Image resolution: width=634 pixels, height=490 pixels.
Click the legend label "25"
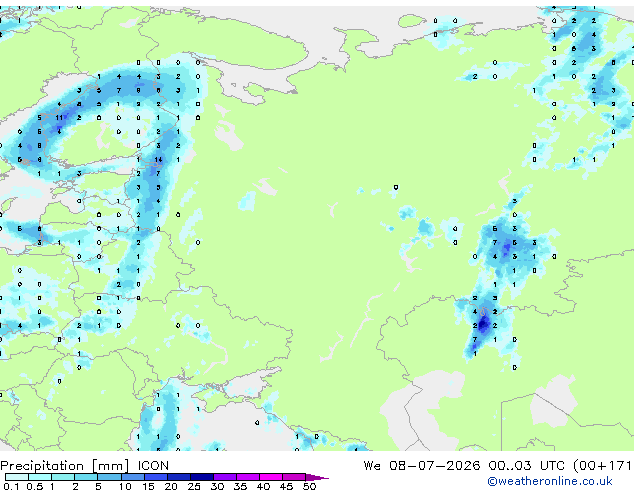click(x=194, y=486)
